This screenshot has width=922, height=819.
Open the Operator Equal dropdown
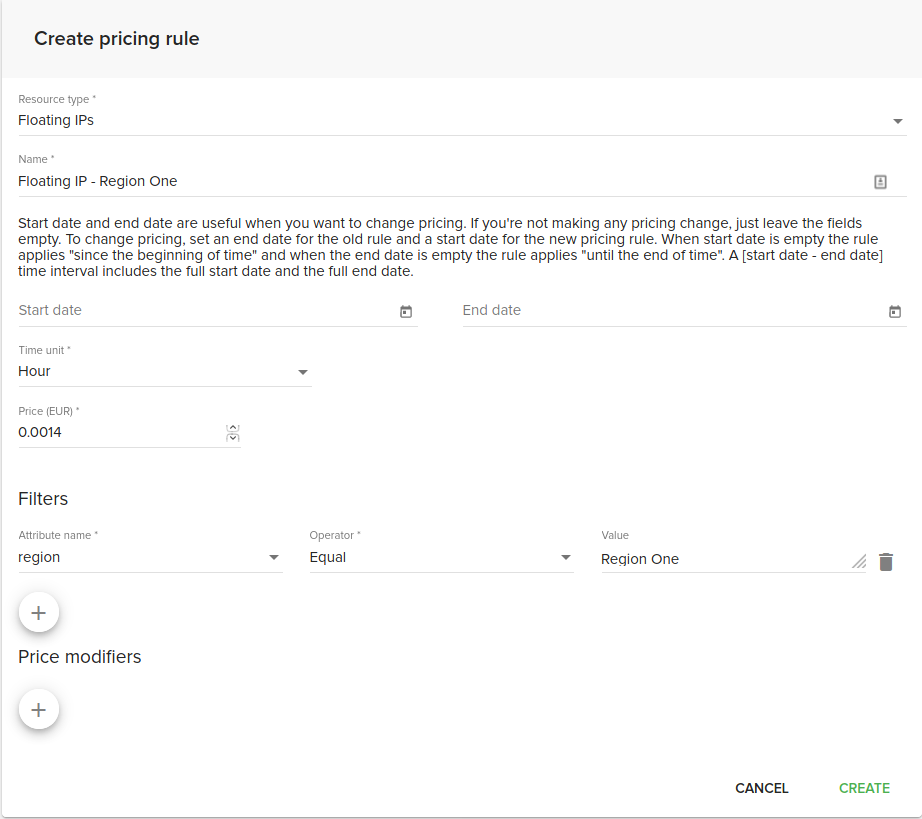click(441, 557)
